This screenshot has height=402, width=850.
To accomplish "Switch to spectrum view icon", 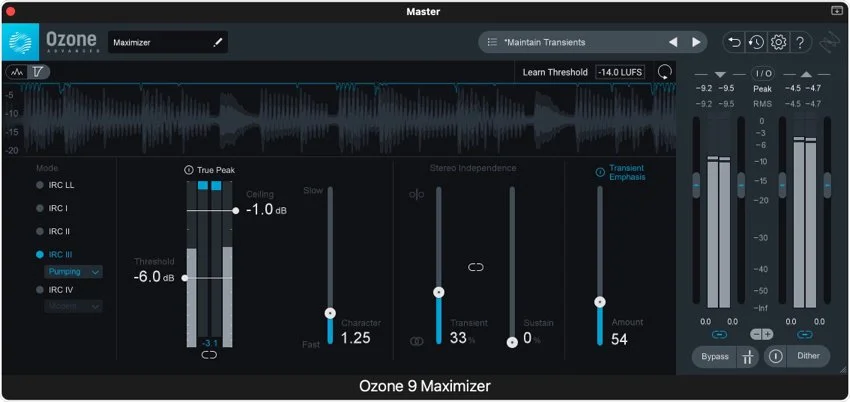I will pos(18,72).
